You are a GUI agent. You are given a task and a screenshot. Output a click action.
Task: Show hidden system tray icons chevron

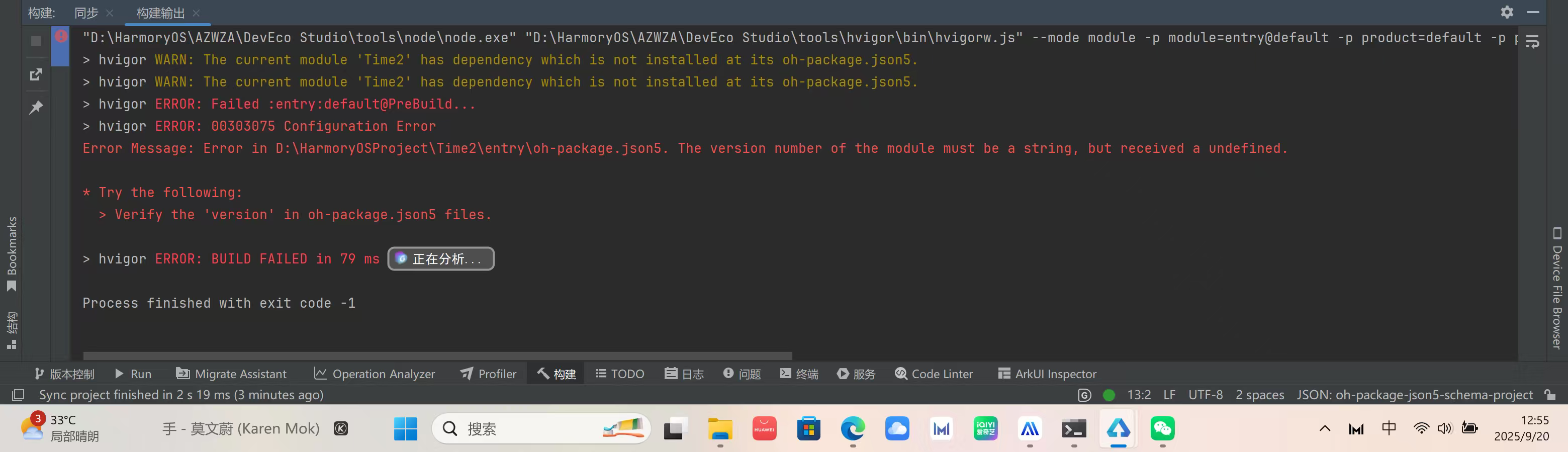coord(1325,428)
